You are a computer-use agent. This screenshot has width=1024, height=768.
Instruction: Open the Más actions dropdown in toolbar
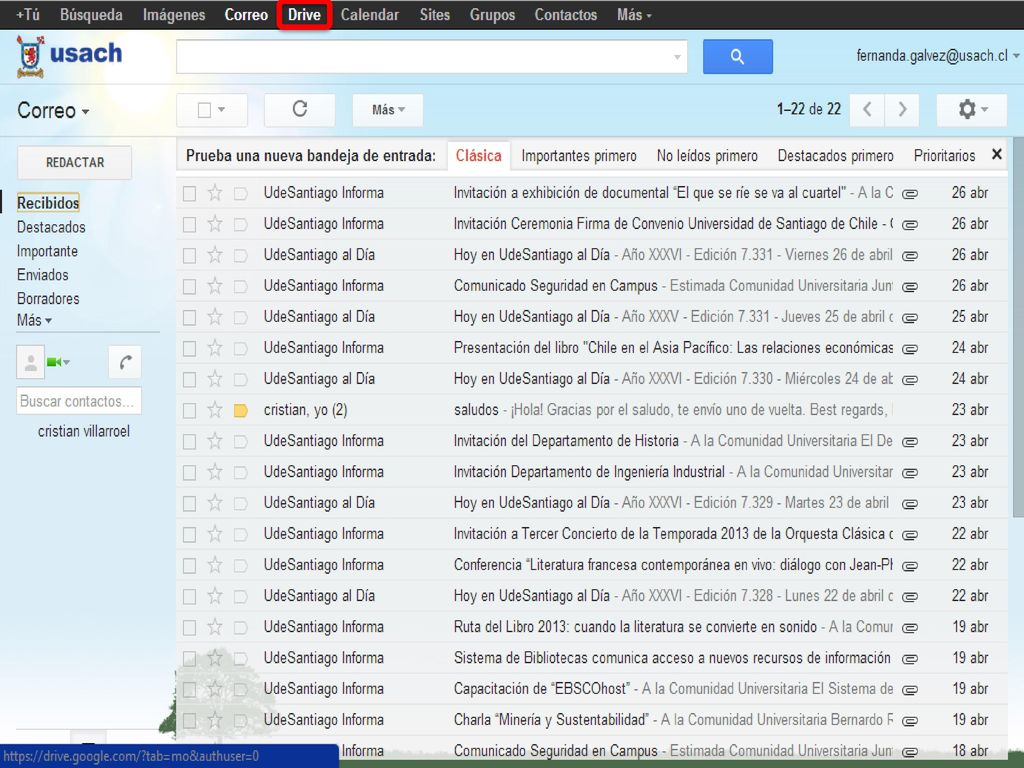pyautogui.click(x=388, y=110)
